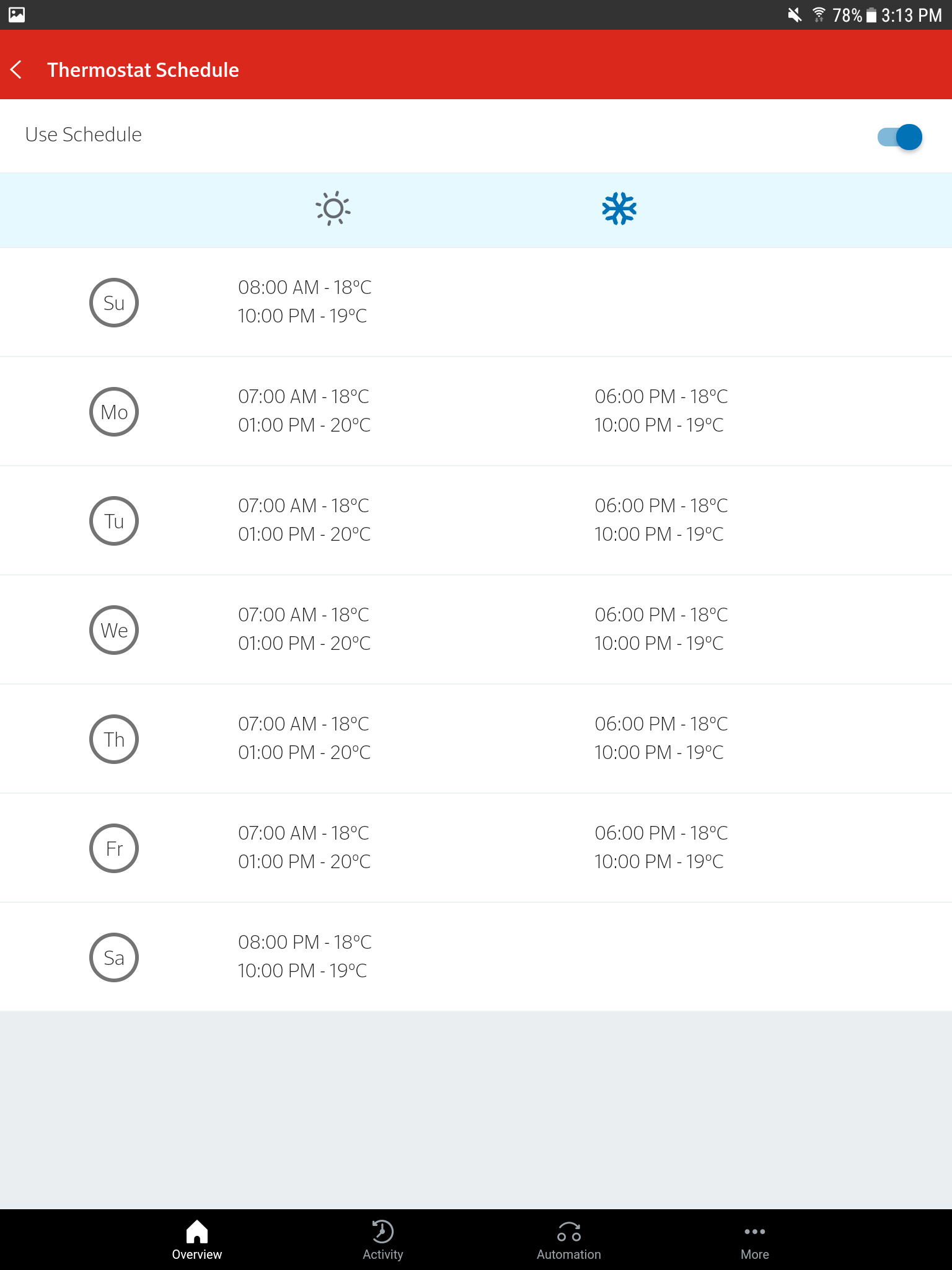Tap Wednesday's 06:00 PM - 18°C entry
This screenshot has height=1270, width=952.
tap(661, 615)
